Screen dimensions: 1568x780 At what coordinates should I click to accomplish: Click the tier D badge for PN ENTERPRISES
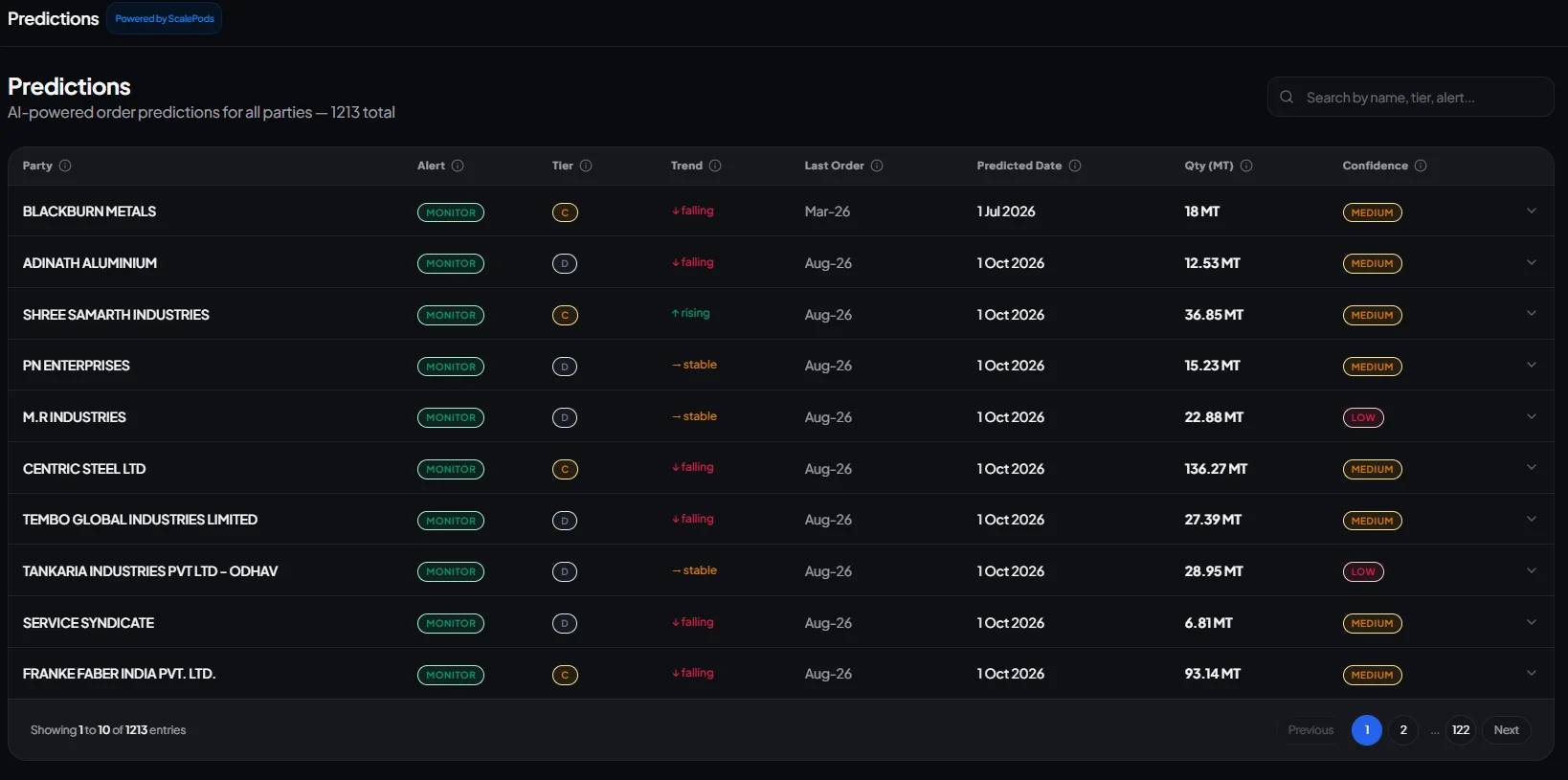(565, 367)
